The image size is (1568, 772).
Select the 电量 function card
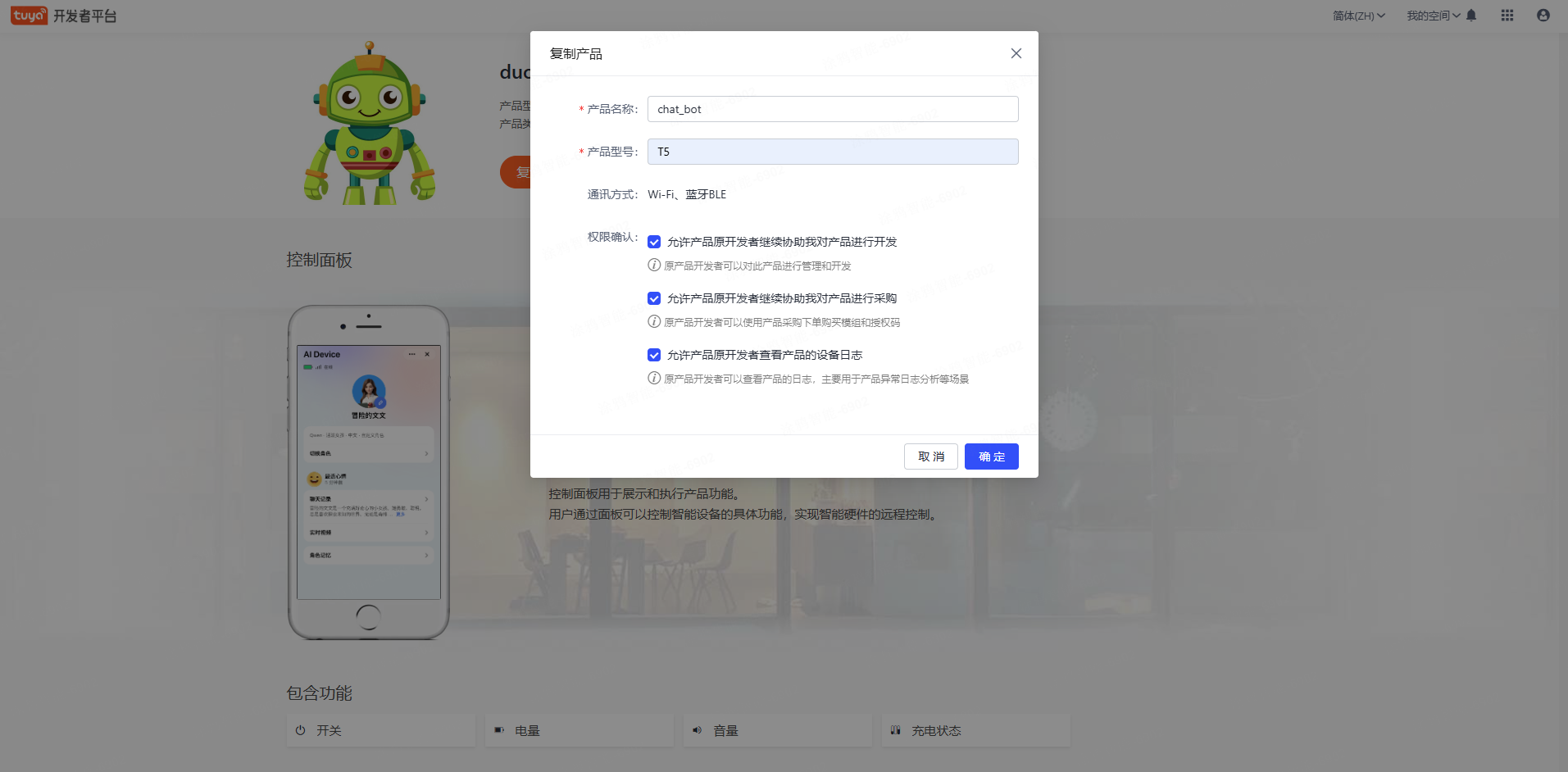pyautogui.click(x=579, y=730)
